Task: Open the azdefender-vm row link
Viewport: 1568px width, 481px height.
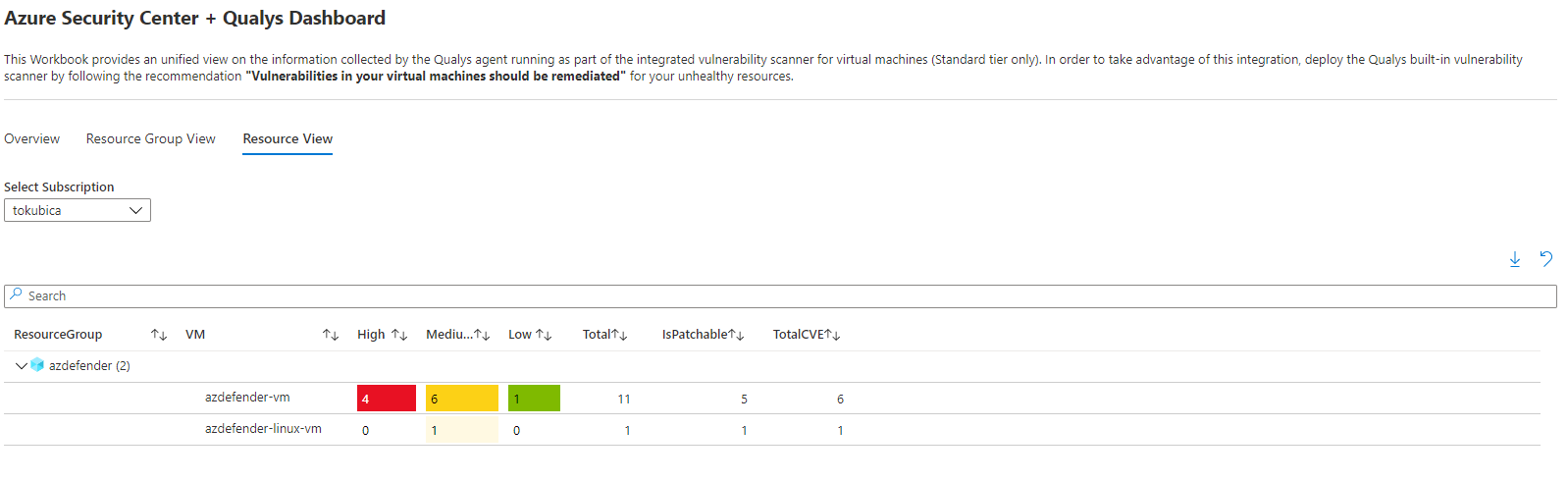Action: click(247, 398)
